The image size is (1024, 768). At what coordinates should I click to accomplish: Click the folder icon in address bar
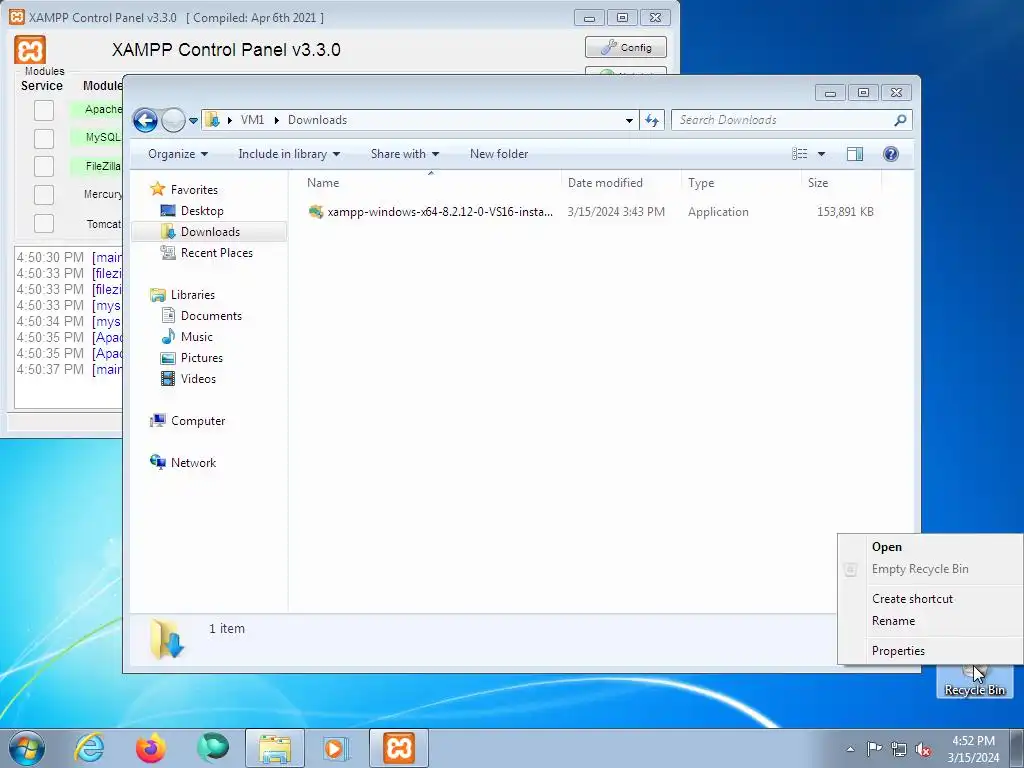point(212,120)
